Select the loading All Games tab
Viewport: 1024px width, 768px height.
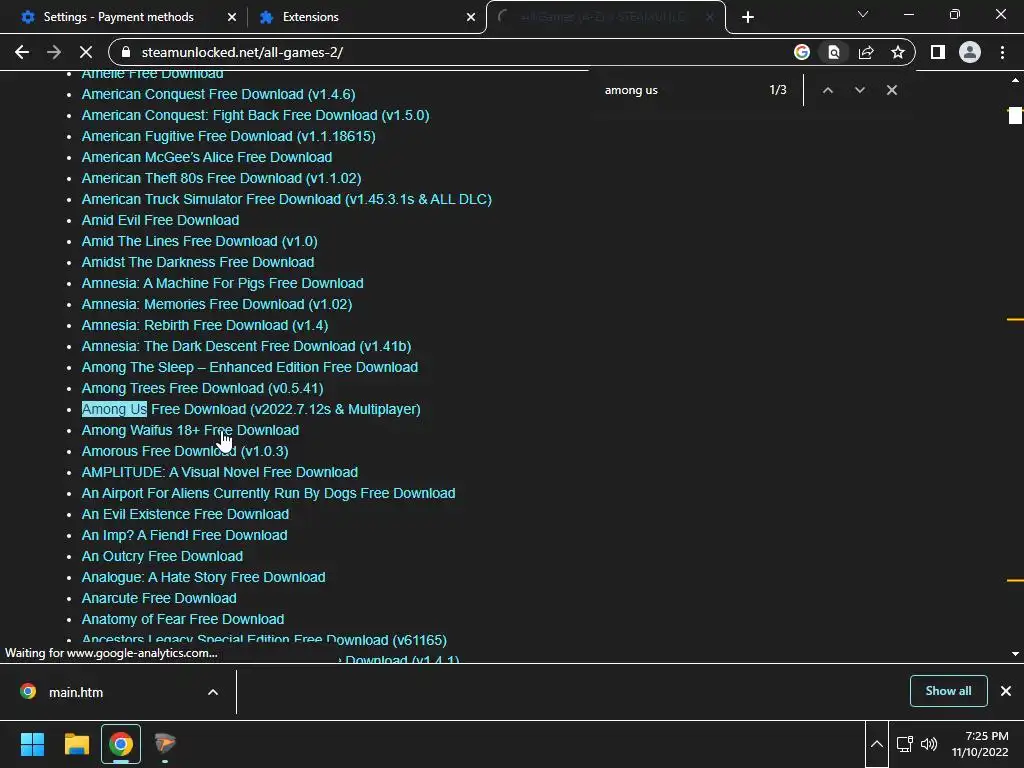pyautogui.click(x=602, y=17)
